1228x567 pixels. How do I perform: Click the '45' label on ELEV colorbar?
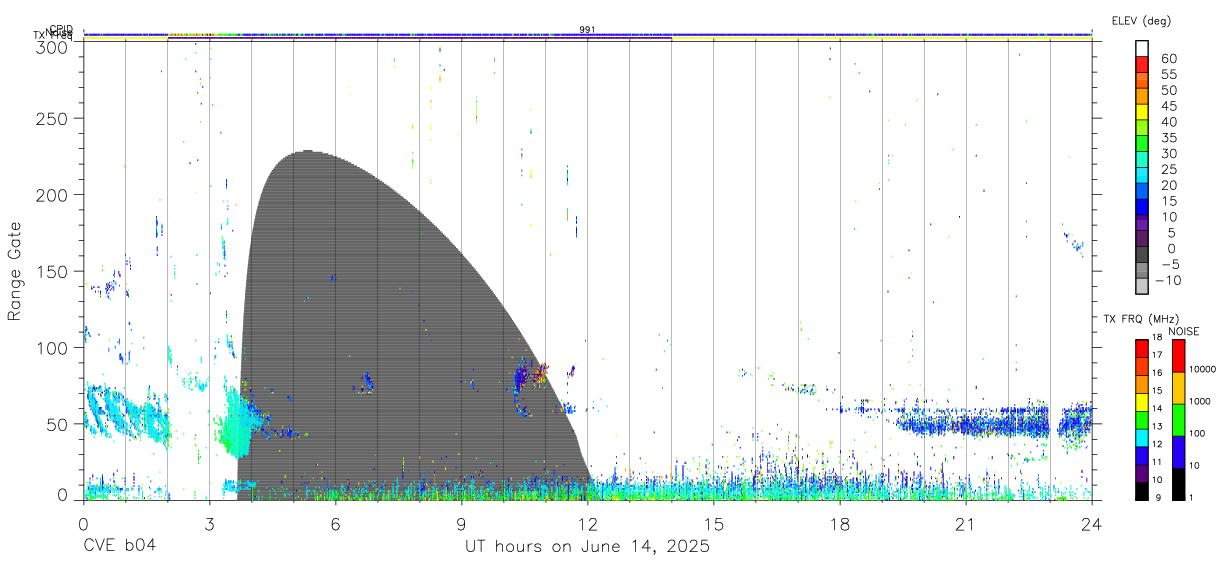(1168, 106)
